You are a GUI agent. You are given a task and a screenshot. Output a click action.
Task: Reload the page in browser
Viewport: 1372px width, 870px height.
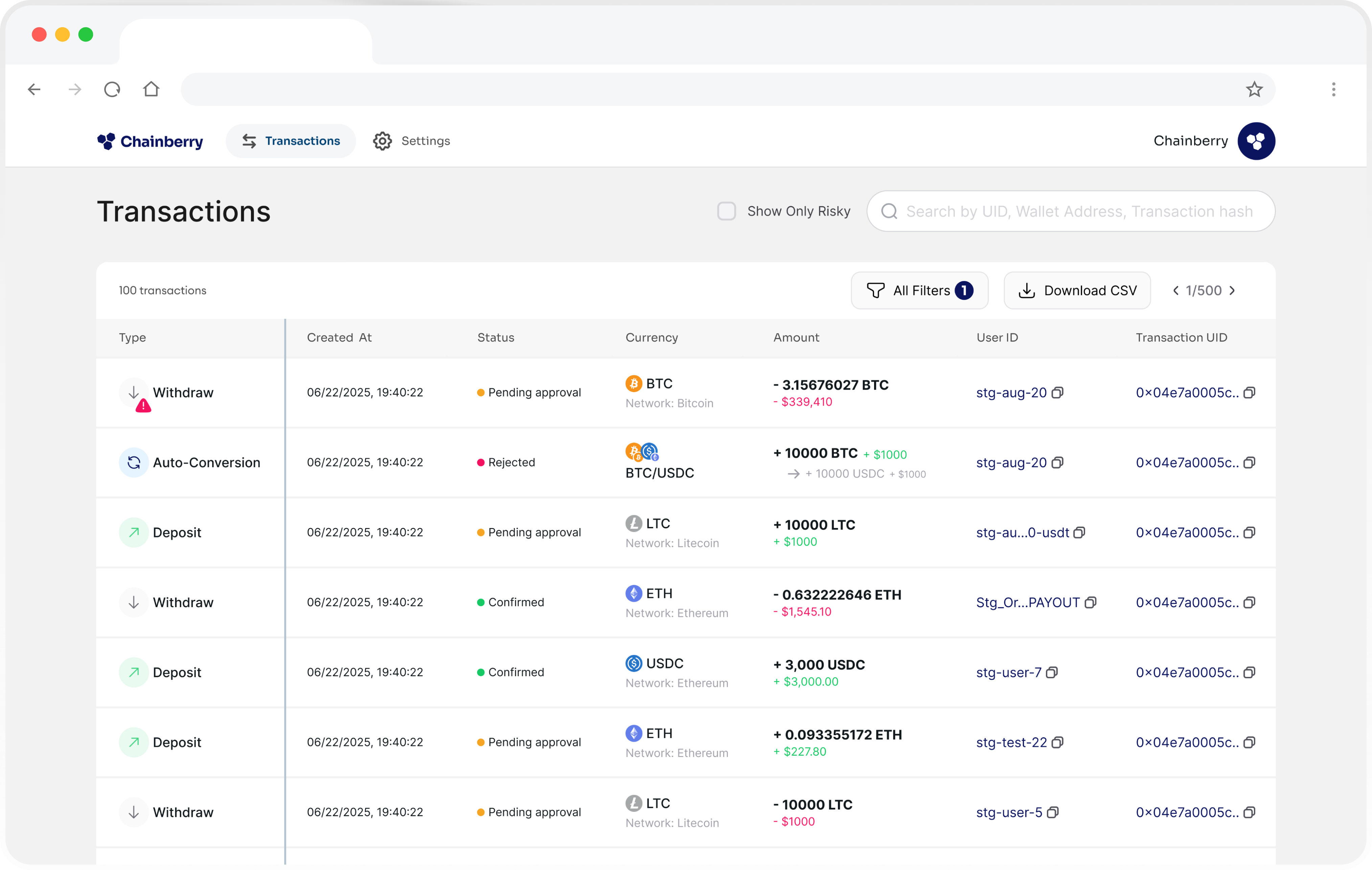(112, 89)
